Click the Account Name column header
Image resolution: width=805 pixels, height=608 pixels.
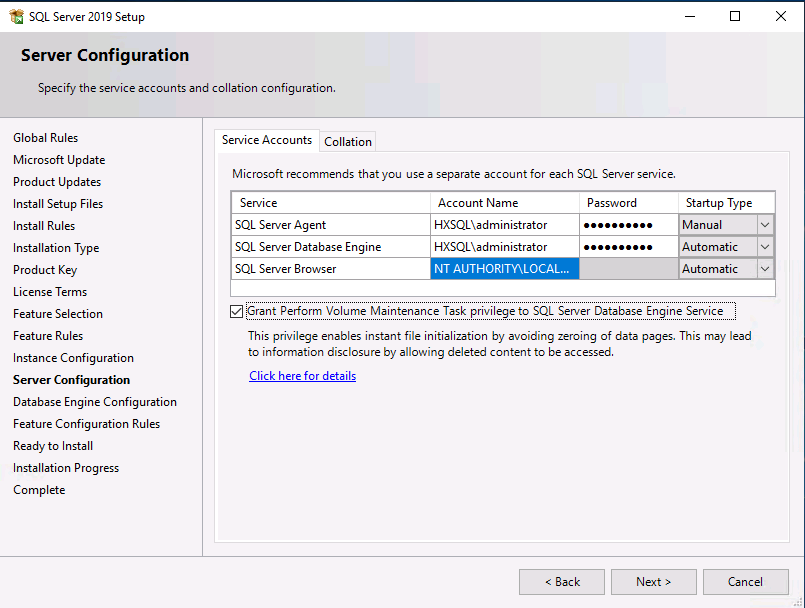504,203
